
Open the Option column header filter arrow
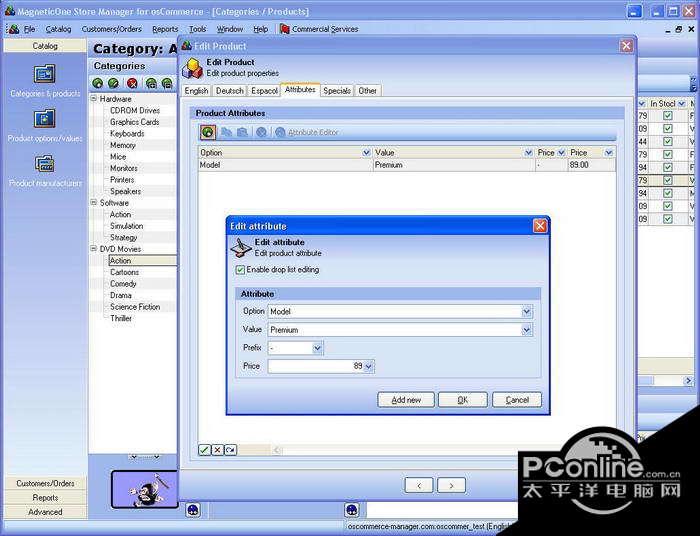367,153
